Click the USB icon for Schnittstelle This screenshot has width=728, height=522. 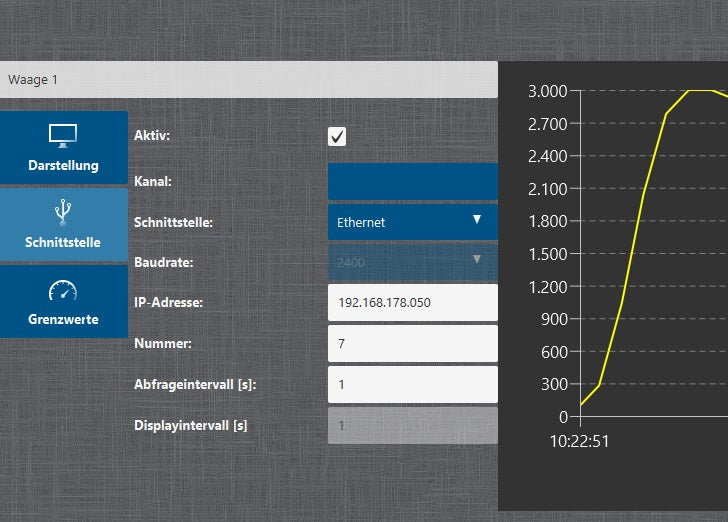point(63,211)
